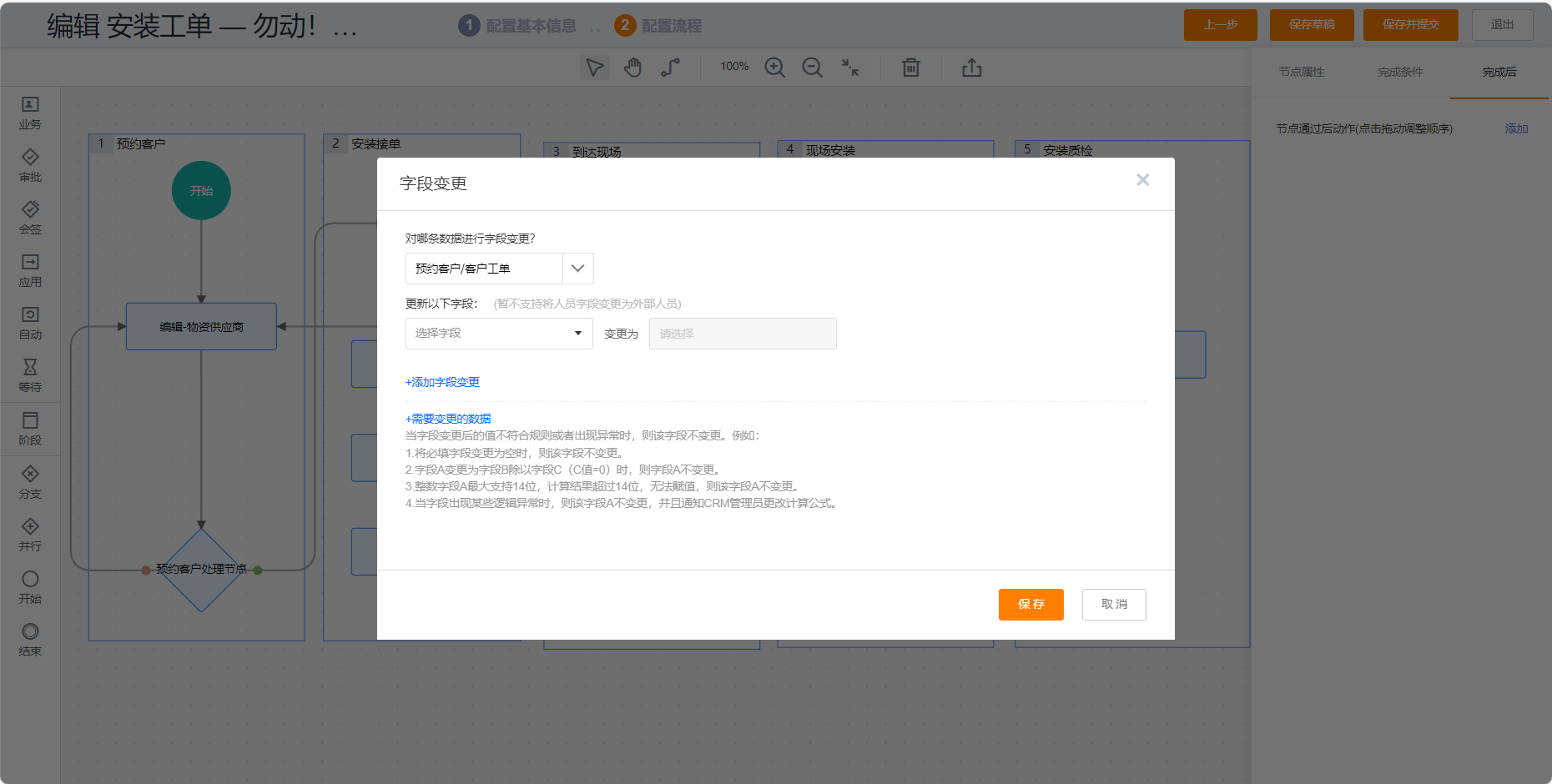The height and width of the screenshot is (784, 1552).
Task: Select the 编辑-物资供应商 node
Action: click(201, 326)
